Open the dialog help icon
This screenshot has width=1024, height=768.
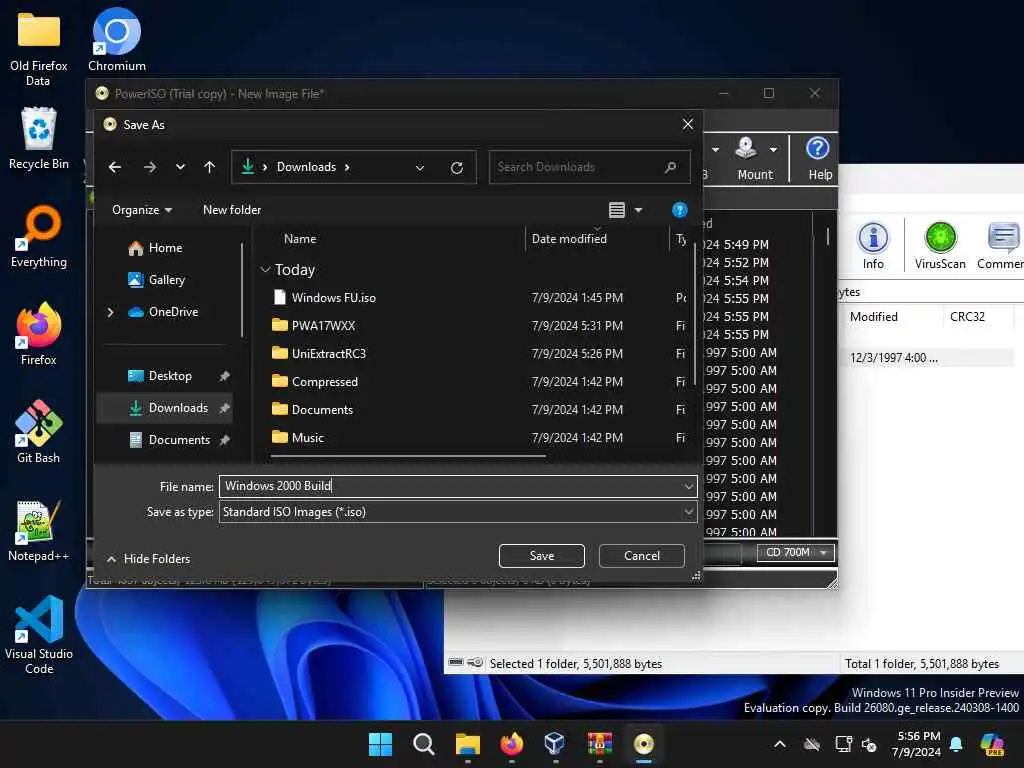(680, 210)
